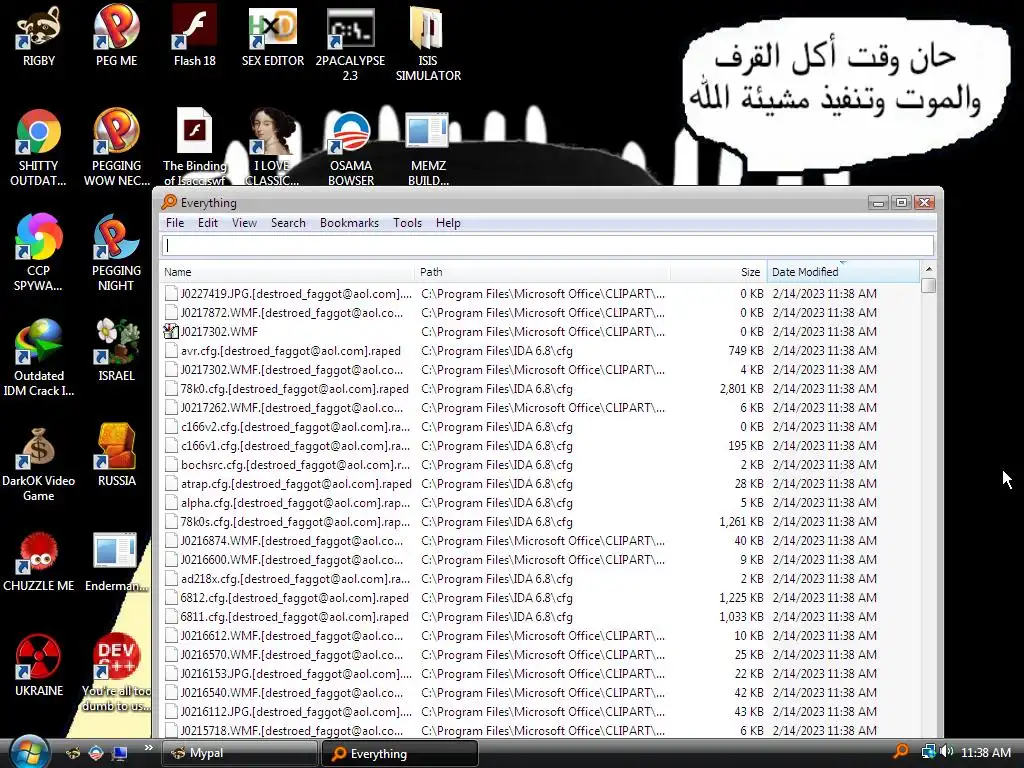Launch the PEGGING NIGHT desktop shortcut
The height and width of the screenshot is (768, 1024).
click(x=116, y=252)
